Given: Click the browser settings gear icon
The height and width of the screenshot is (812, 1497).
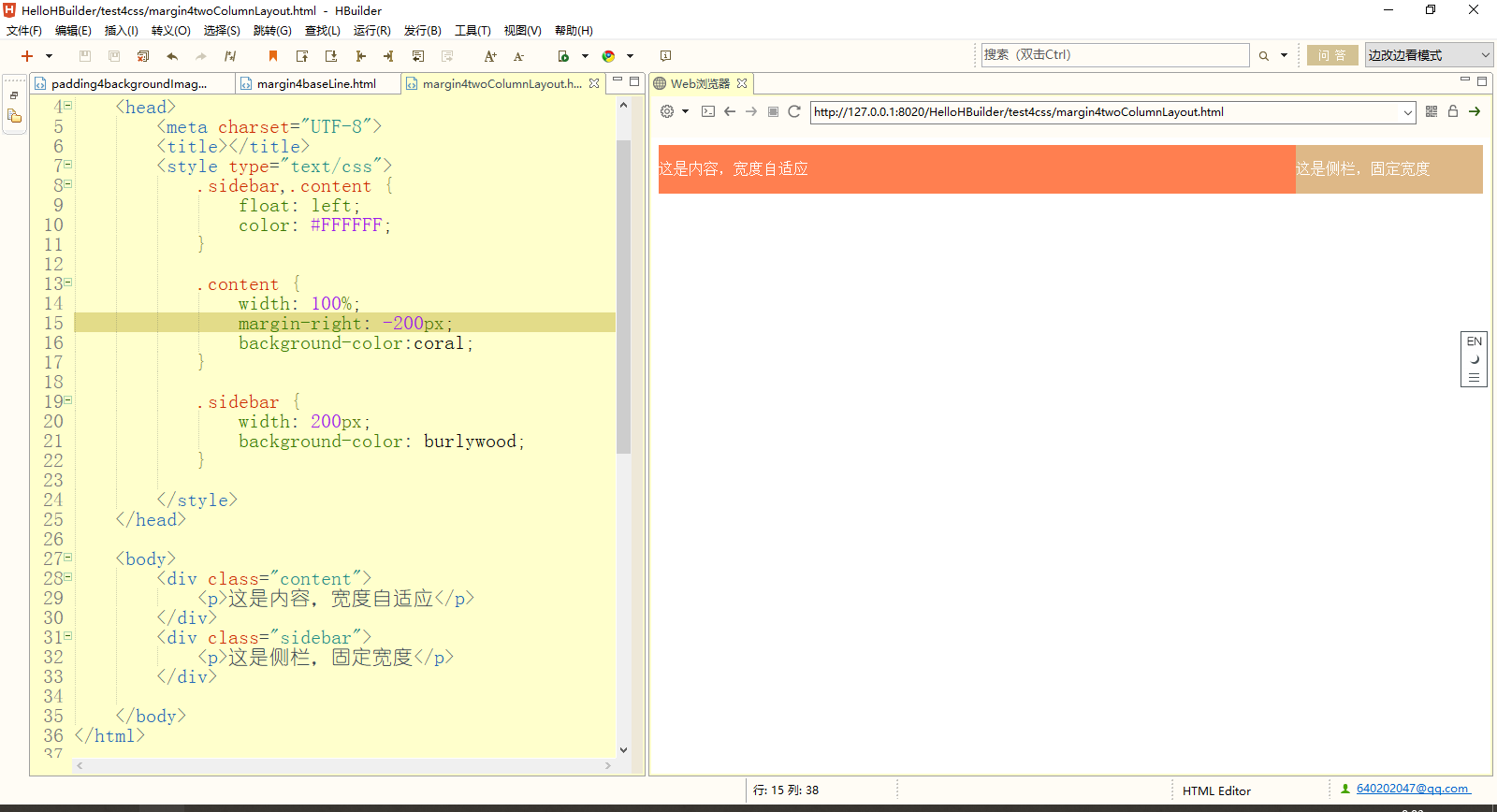Looking at the screenshot, I should (x=667, y=111).
